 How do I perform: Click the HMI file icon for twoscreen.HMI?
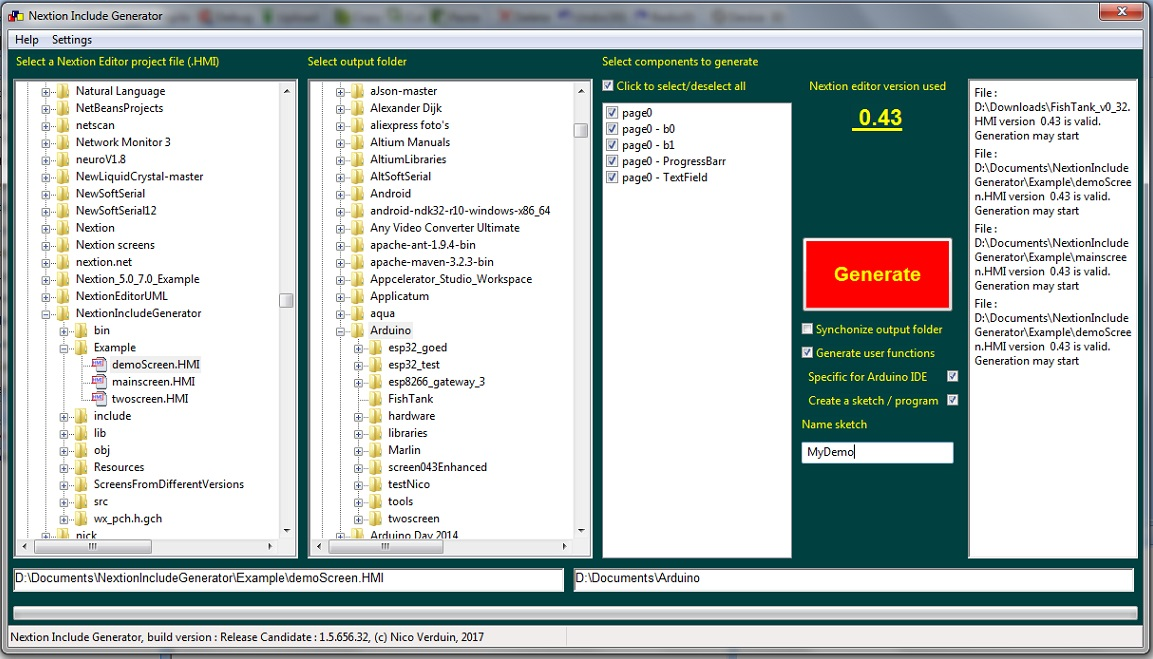(x=99, y=398)
